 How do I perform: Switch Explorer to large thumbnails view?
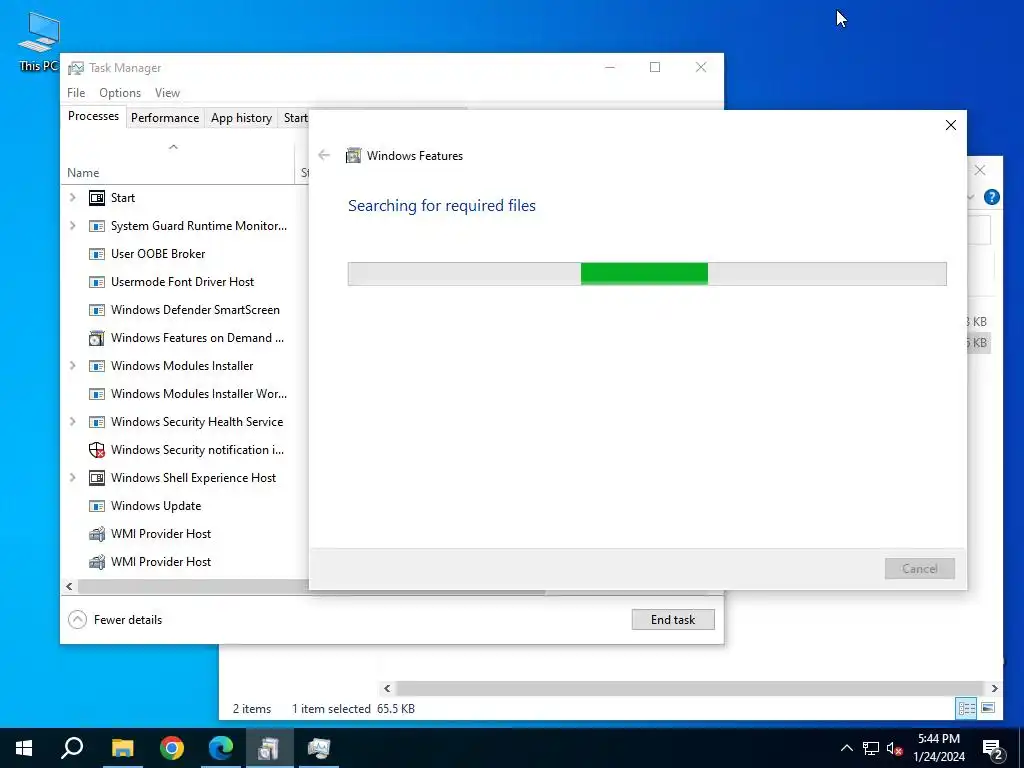click(x=988, y=708)
